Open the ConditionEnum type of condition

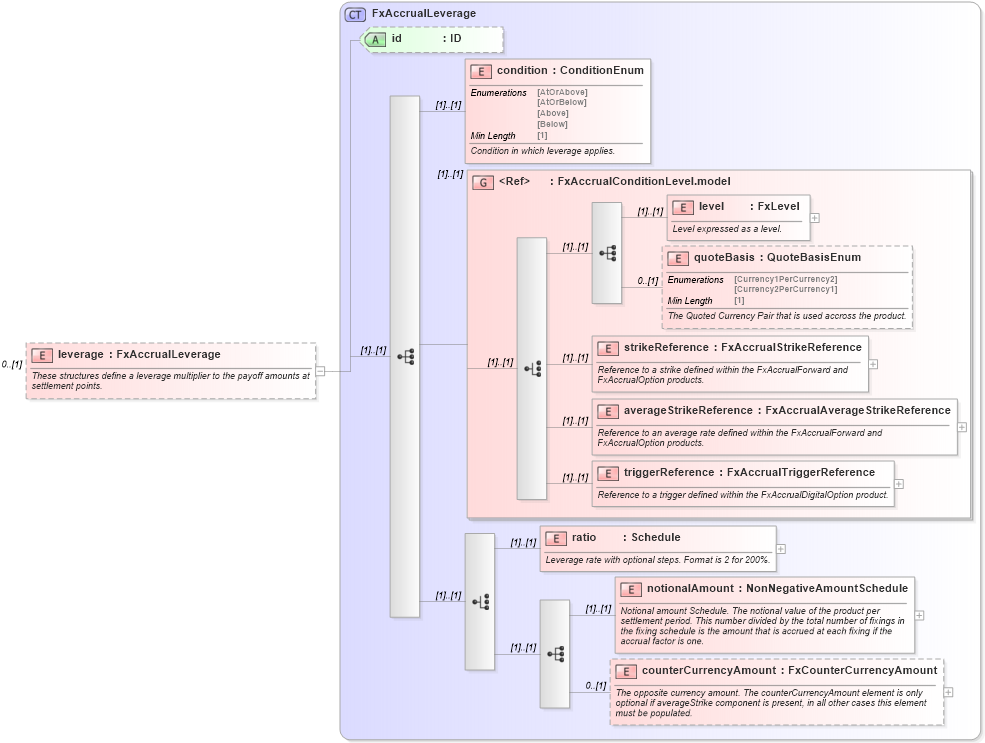pyautogui.click(x=602, y=70)
